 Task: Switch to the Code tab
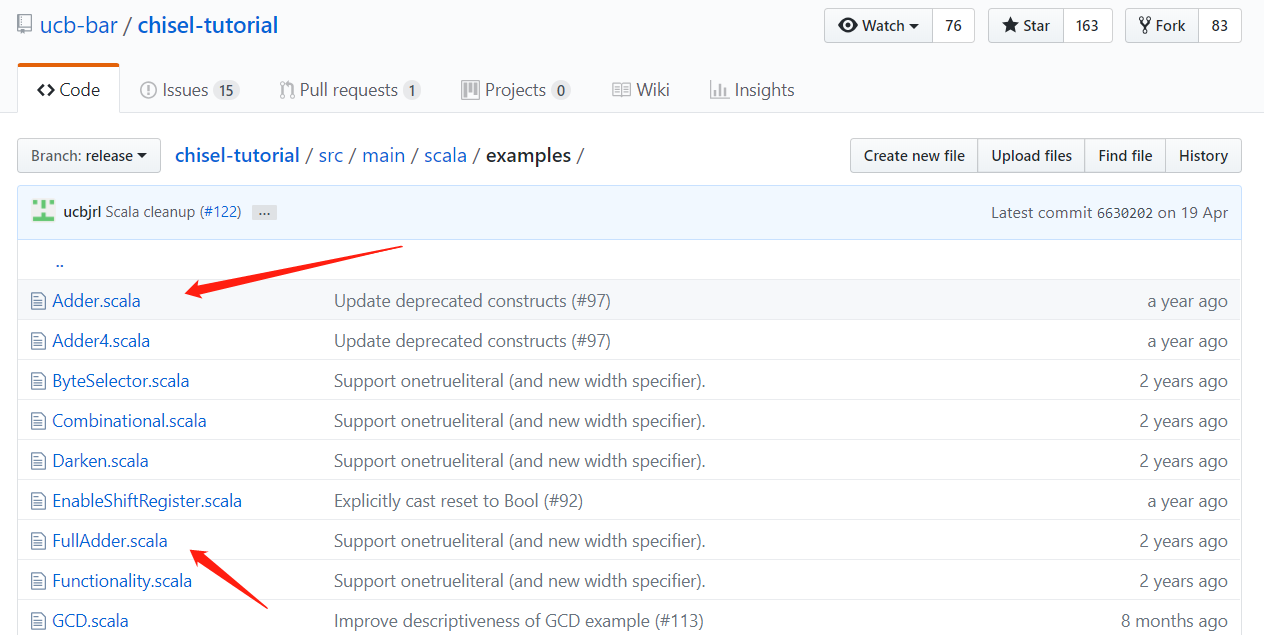tap(69, 90)
